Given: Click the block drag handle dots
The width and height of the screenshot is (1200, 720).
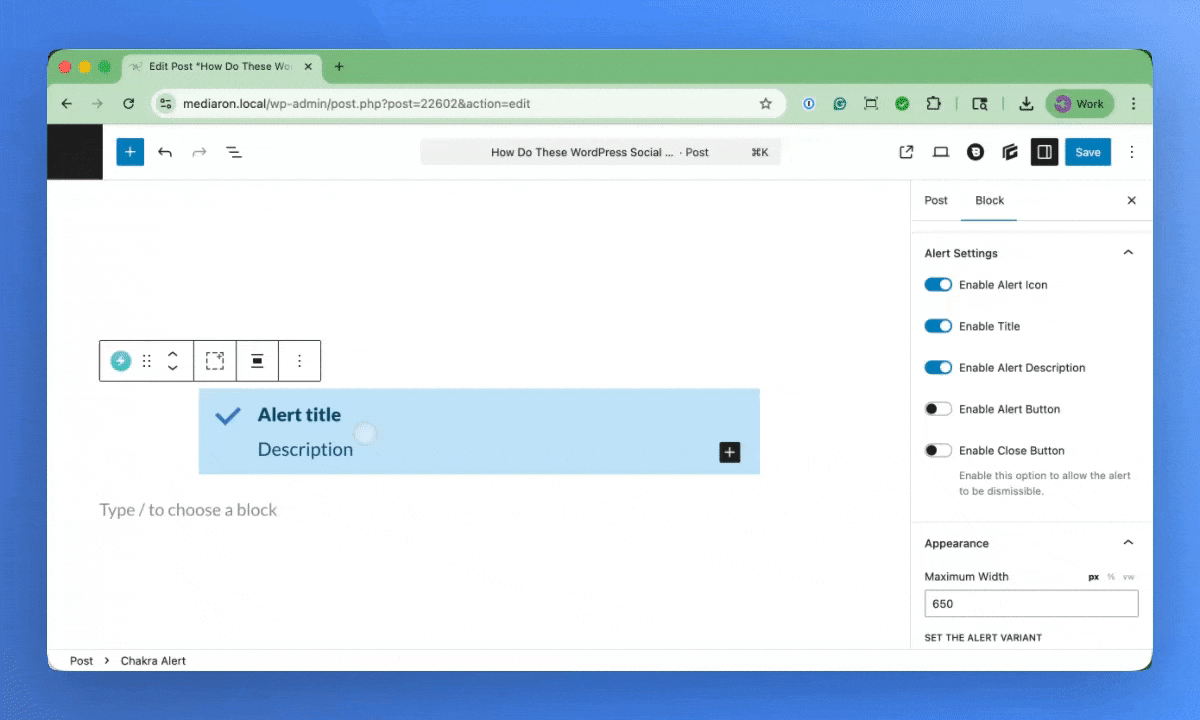Looking at the screenshot, I should coord(147,361).
